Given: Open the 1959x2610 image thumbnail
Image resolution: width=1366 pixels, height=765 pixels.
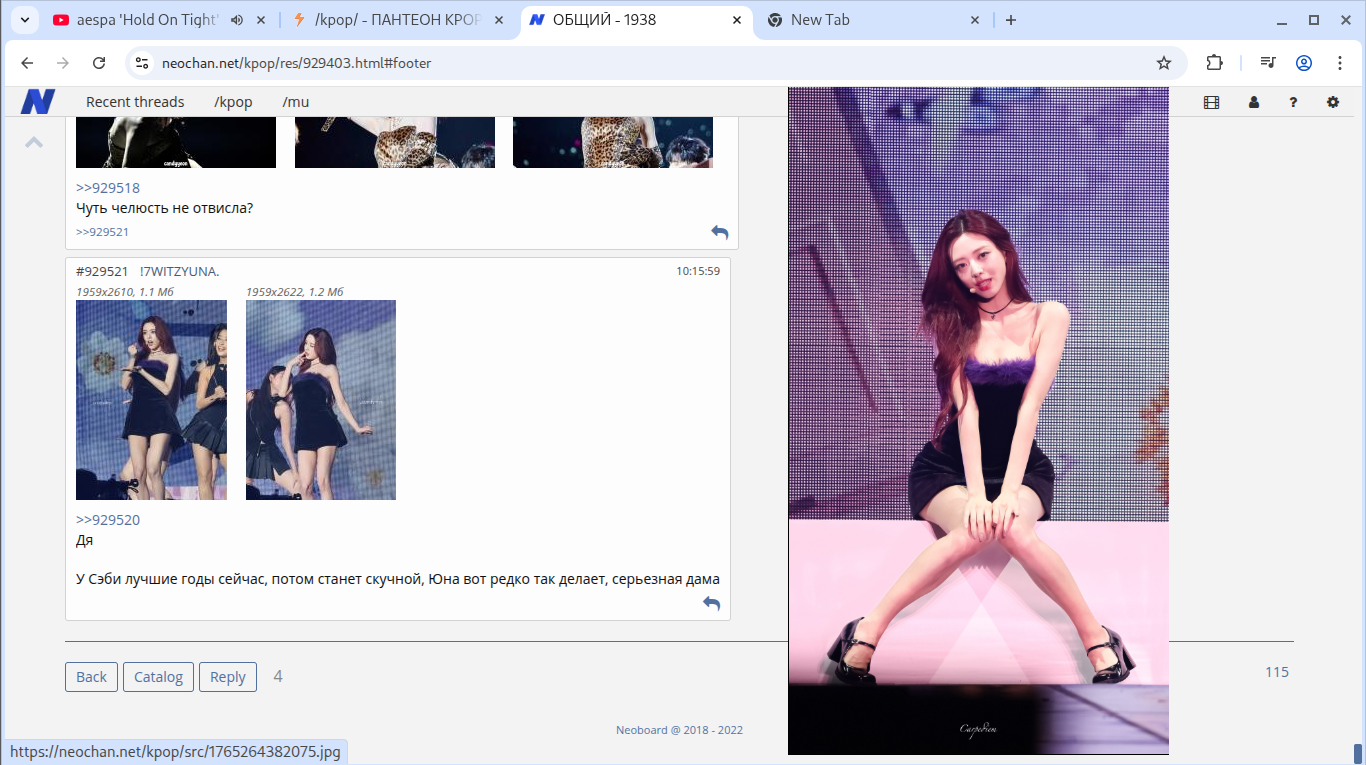Looking at the screenshot, I should click(151, 400).
